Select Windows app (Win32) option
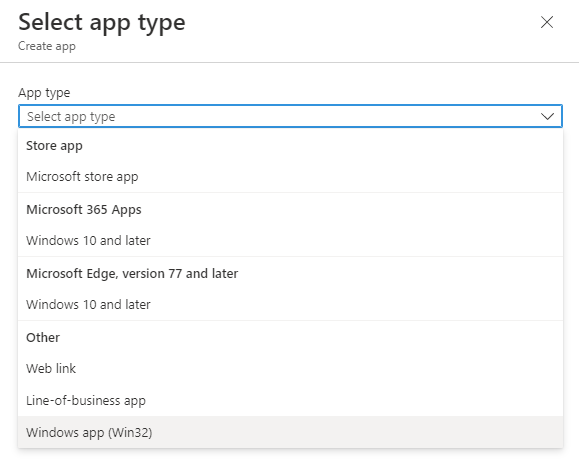This screenshot has height=459, width=579. click(x=290, y=432)
